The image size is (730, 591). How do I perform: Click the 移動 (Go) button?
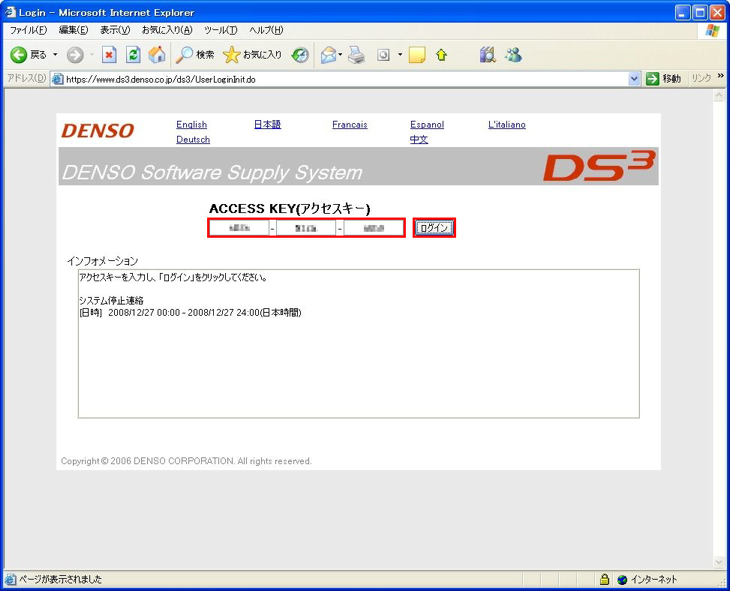664,79
